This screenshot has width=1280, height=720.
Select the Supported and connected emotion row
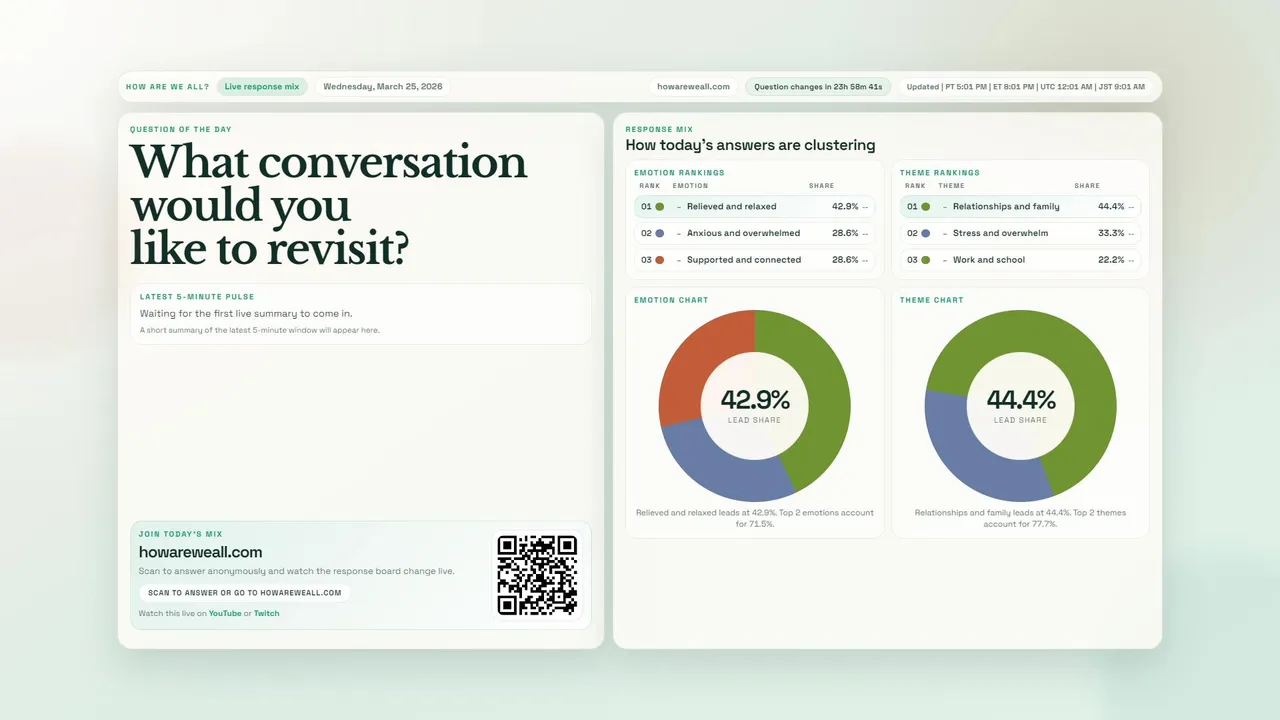point(754,260)
